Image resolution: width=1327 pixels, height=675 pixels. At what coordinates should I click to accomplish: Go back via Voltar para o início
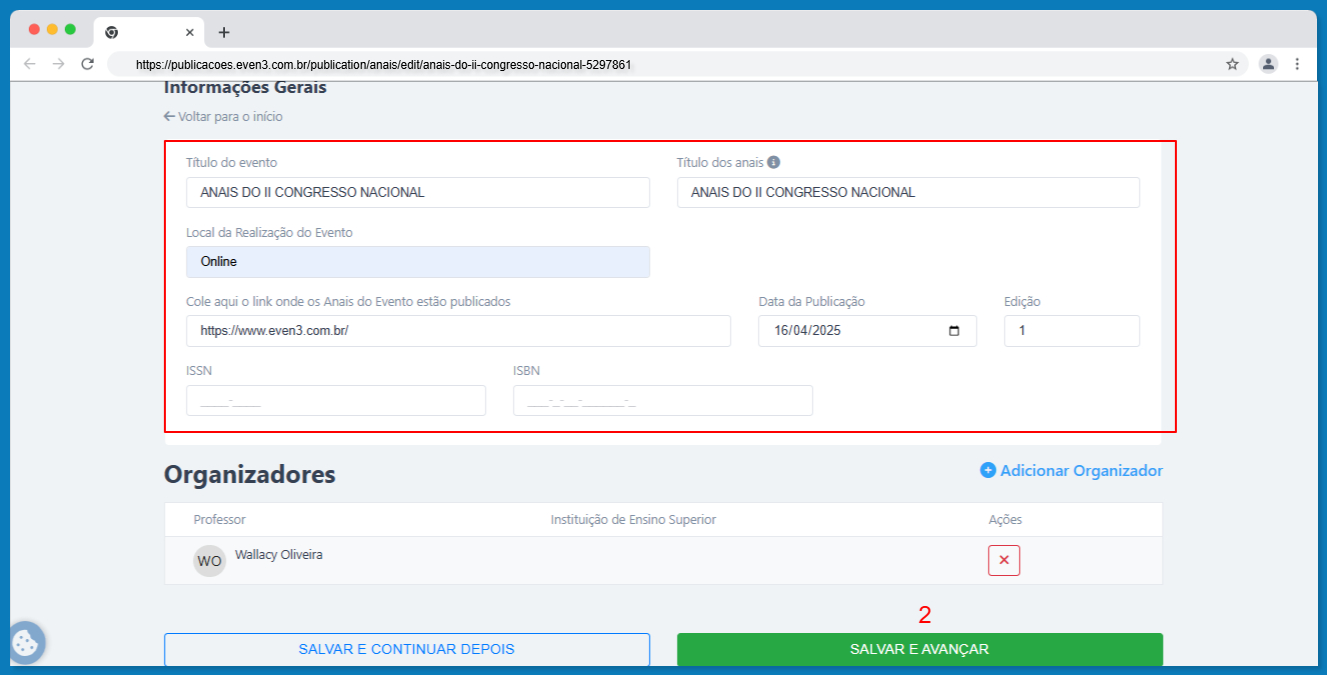pos(223,117)
